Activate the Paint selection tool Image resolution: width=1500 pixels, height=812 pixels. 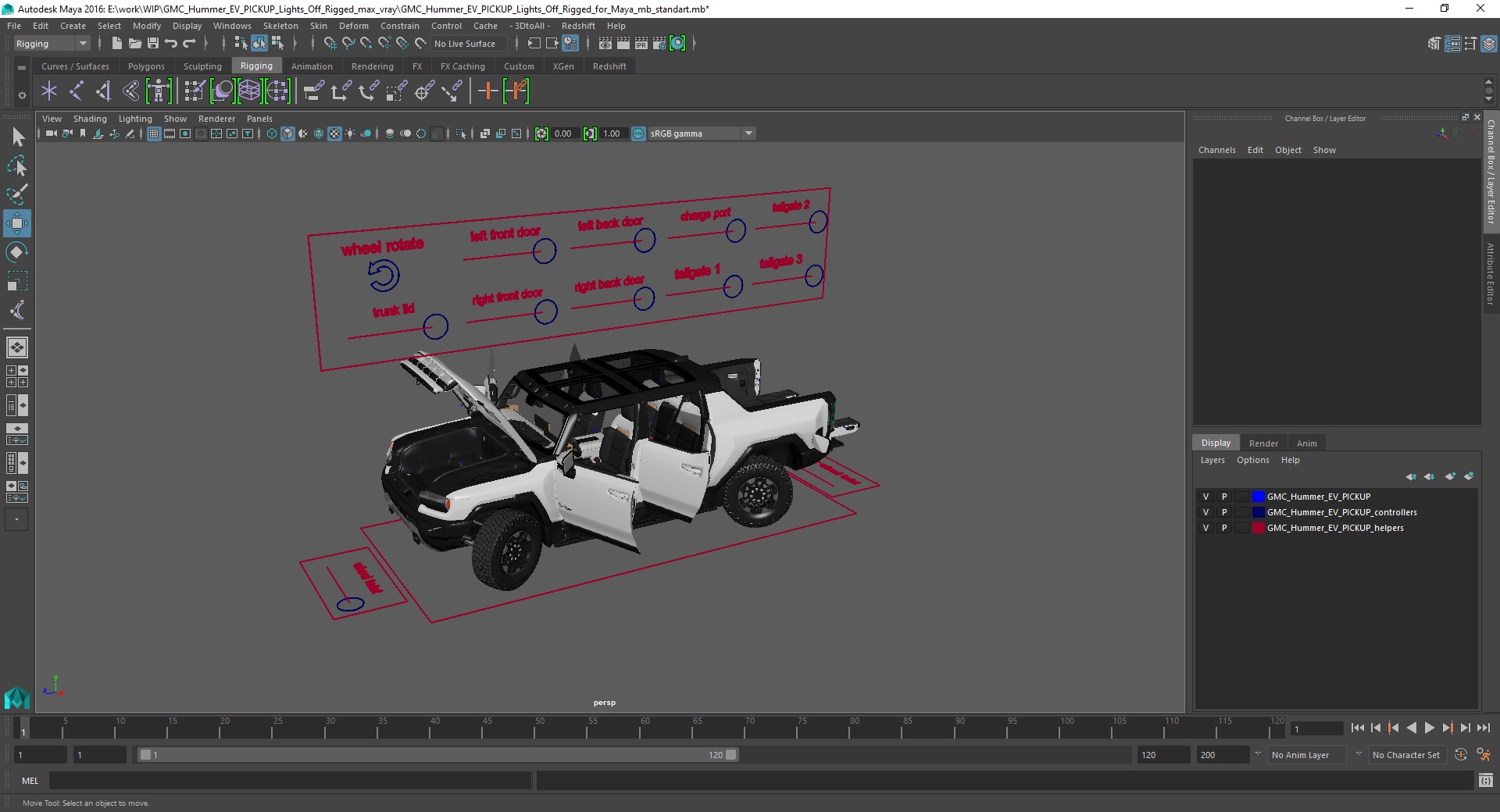(17, 194)
